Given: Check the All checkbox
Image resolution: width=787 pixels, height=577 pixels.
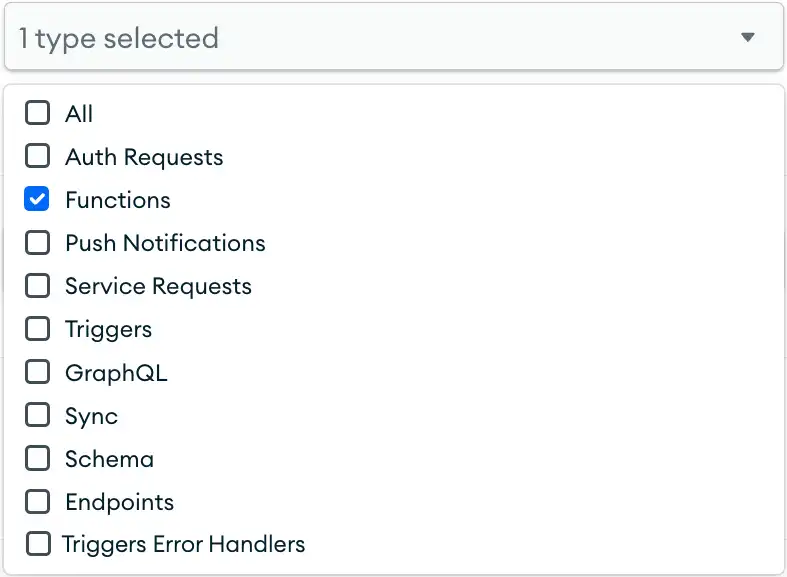Looking at the screenshot, I should [37, 113].
